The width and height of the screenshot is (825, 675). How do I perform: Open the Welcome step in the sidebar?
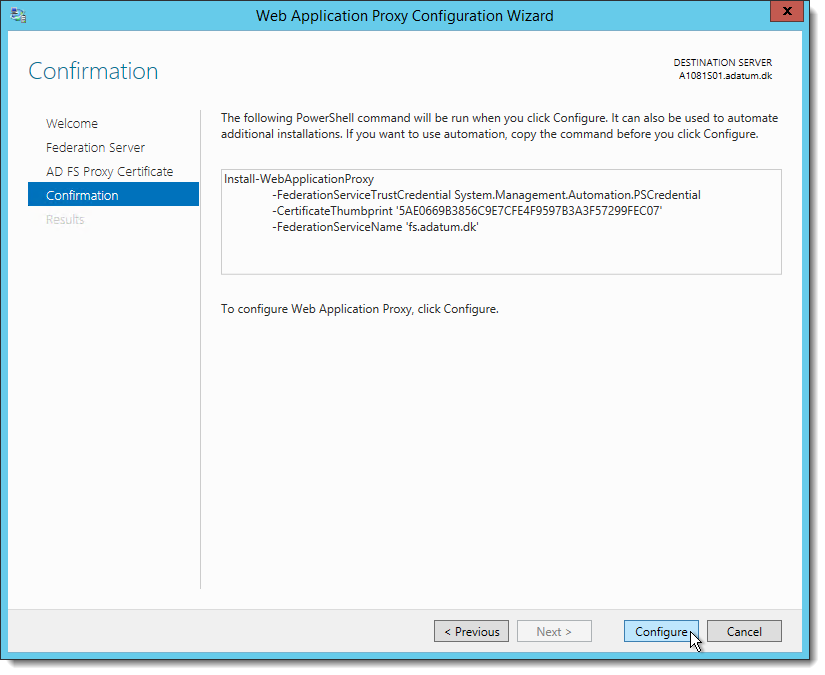pos(72,124)
